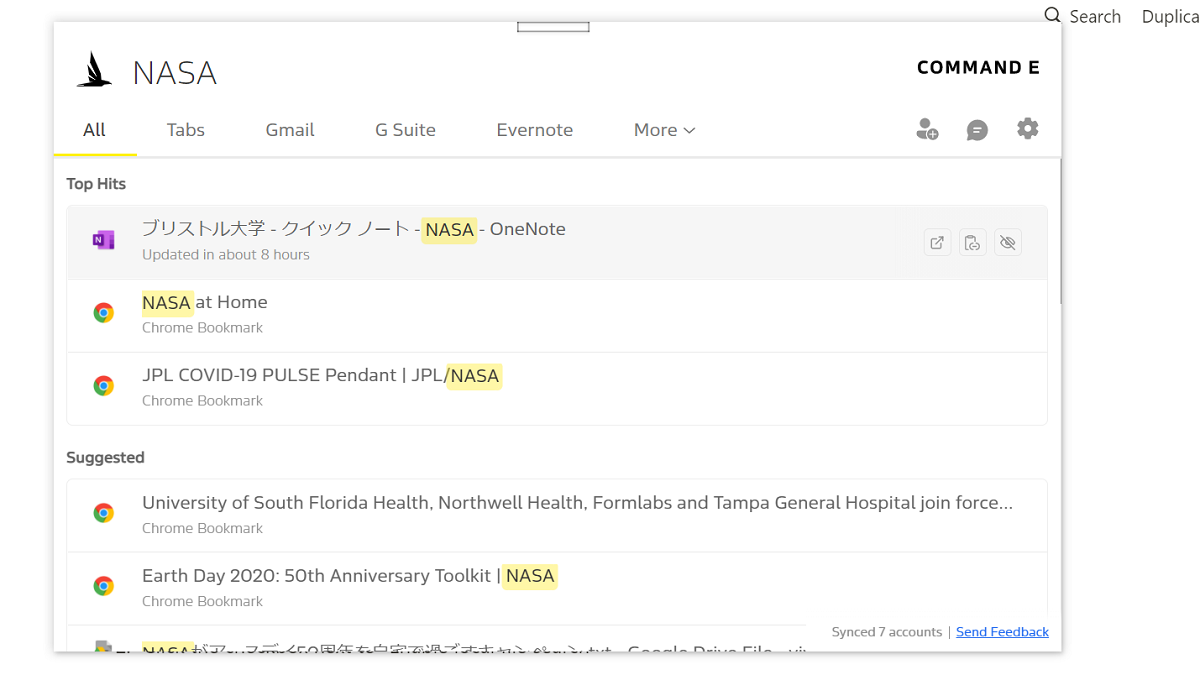Hide the OneNote result with eye-slash icon
Screen dimensions: 1200x675
[x=1008, y=242]
